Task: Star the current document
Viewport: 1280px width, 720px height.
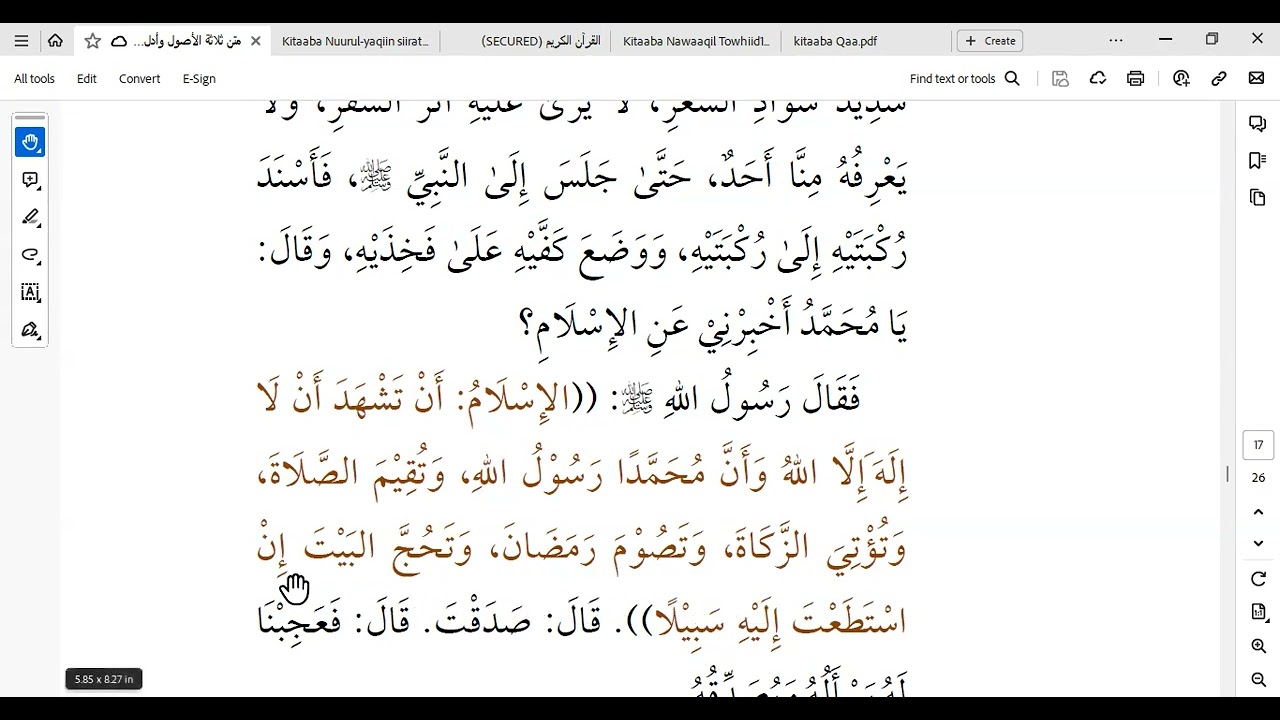Action: [93, 41]
